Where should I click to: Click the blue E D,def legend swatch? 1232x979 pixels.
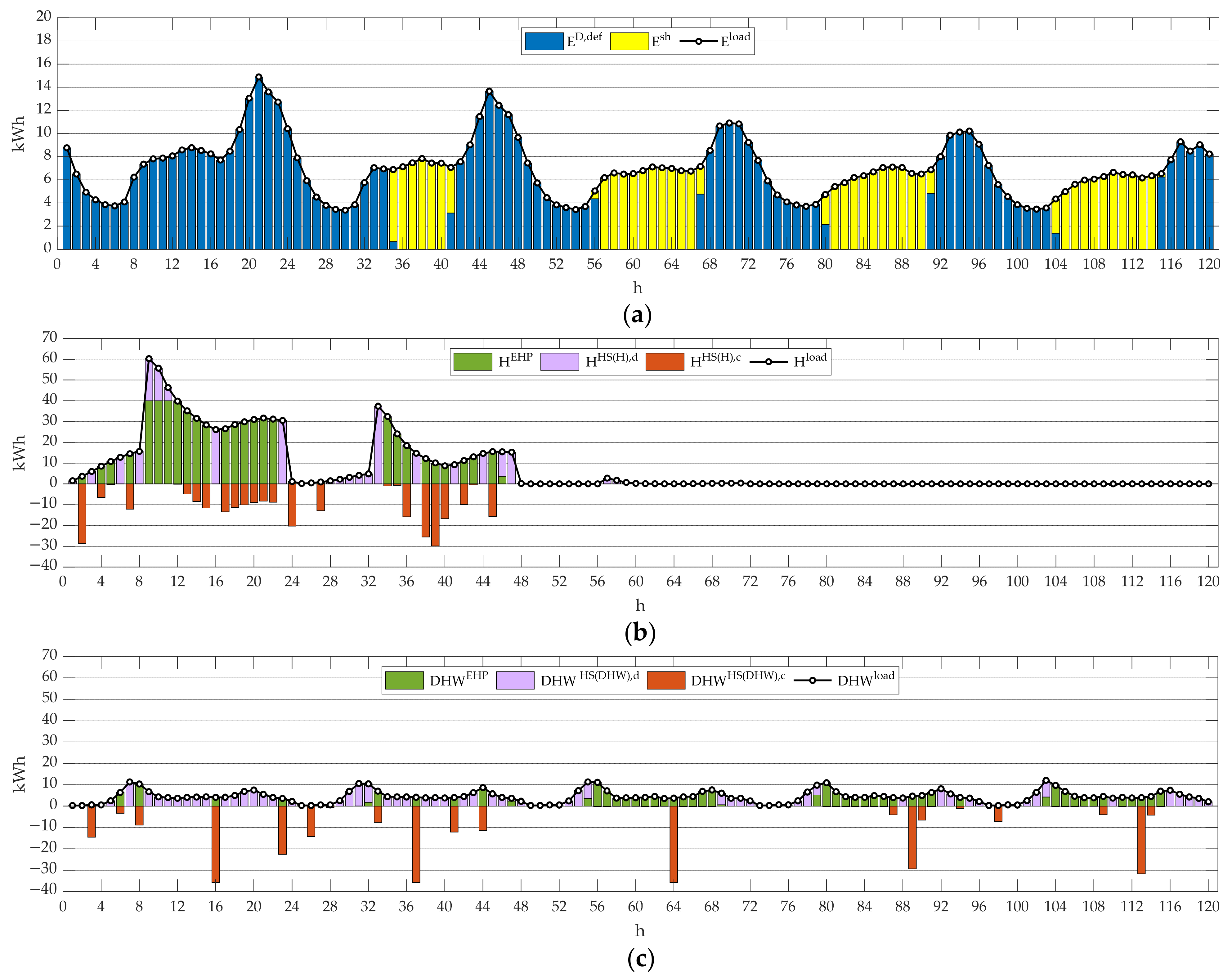[x=544, y=41]
